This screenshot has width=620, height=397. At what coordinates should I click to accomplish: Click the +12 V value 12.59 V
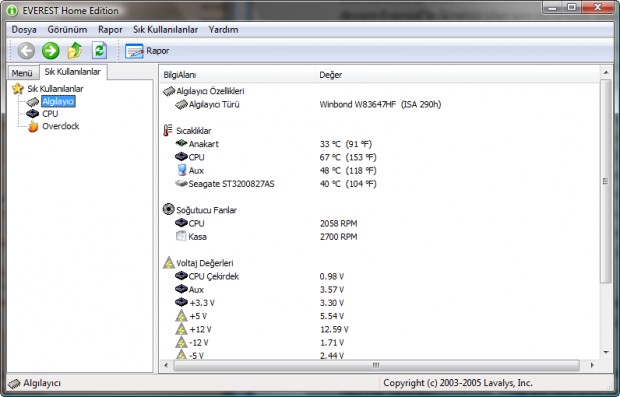point(334,329)
